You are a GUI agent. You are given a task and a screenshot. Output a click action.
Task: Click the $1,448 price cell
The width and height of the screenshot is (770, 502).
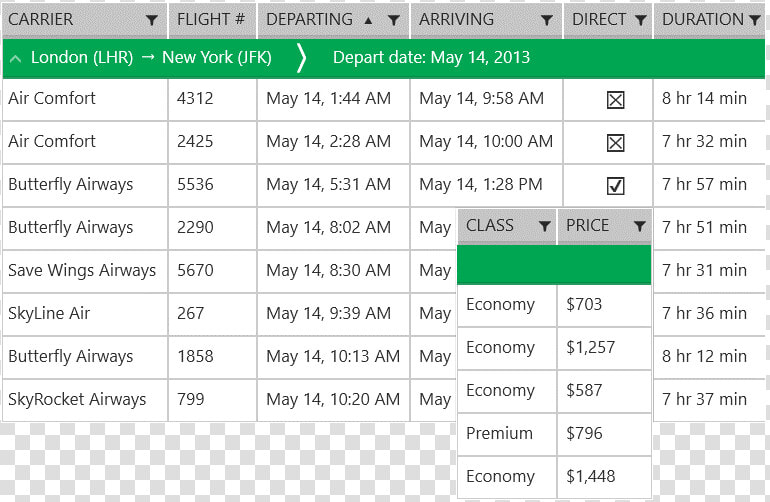click(x=604, y=477)
